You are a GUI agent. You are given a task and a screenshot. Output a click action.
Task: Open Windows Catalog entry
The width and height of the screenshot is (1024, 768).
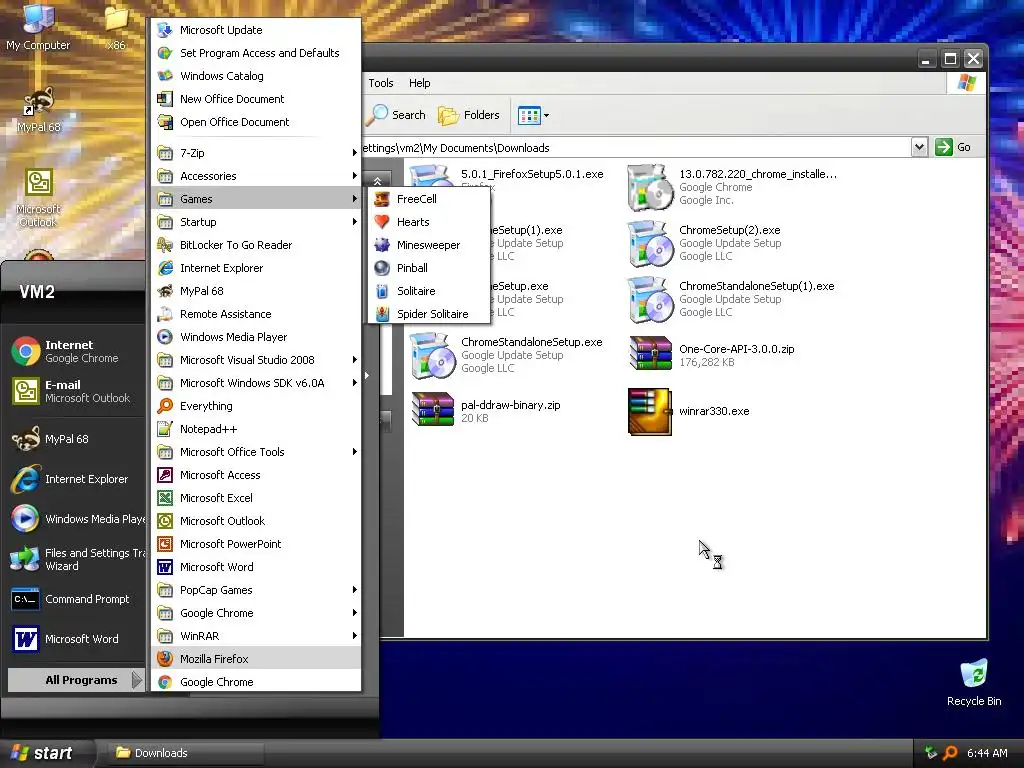256,76
